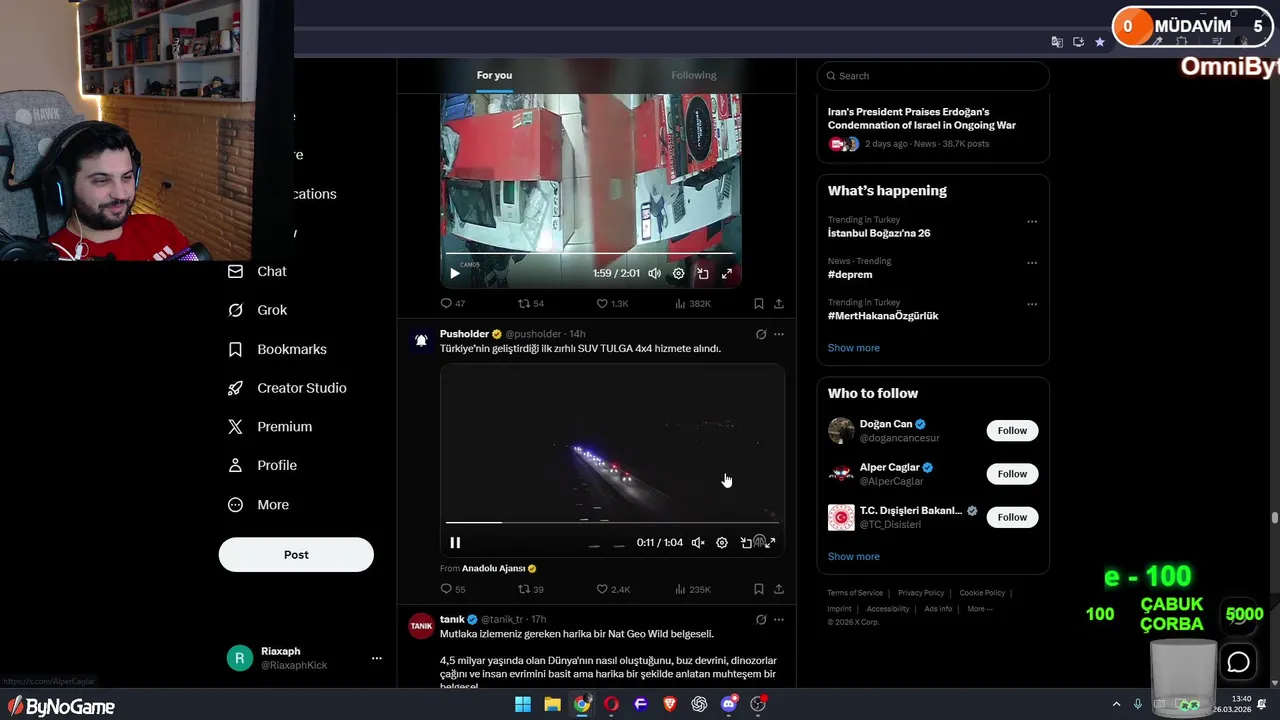Reply to the Pusholder post
Screen dimensions: 1280x720
click(453, 589)
